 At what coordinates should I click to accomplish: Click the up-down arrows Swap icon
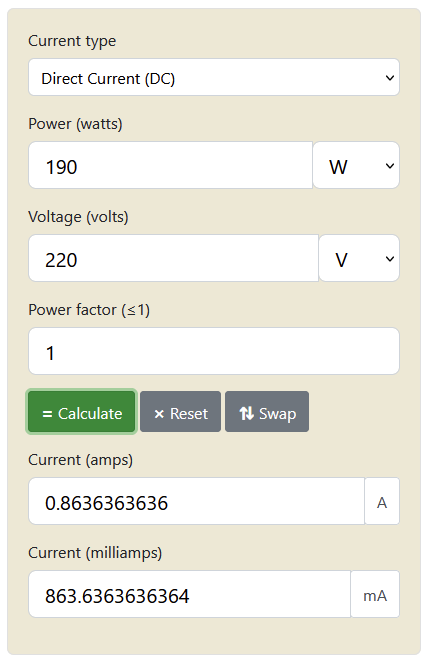click(246, 414)
